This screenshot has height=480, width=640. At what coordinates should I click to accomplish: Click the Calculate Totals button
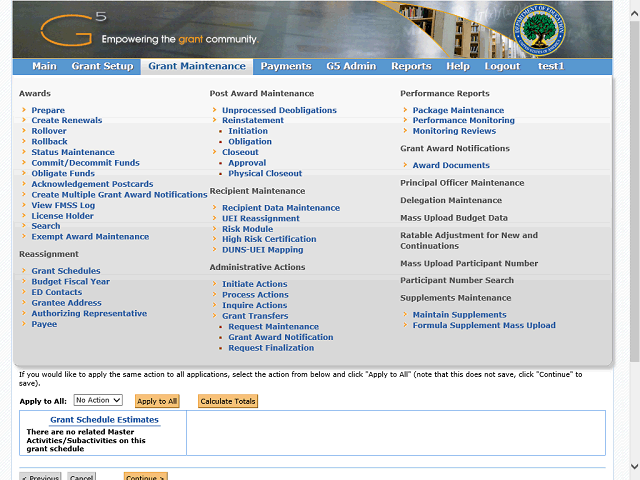(228, 401)
